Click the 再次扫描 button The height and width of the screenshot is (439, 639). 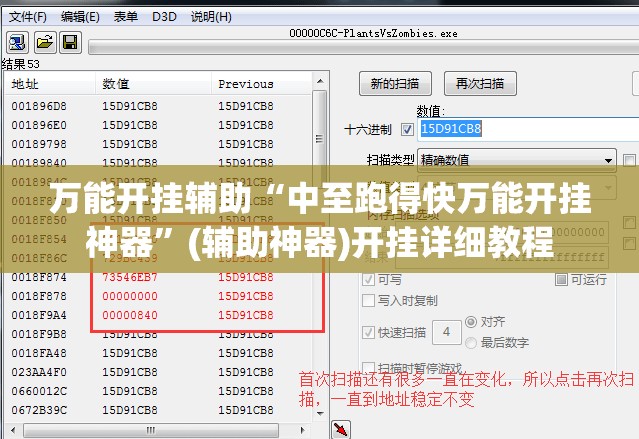[x=480, y=84]
